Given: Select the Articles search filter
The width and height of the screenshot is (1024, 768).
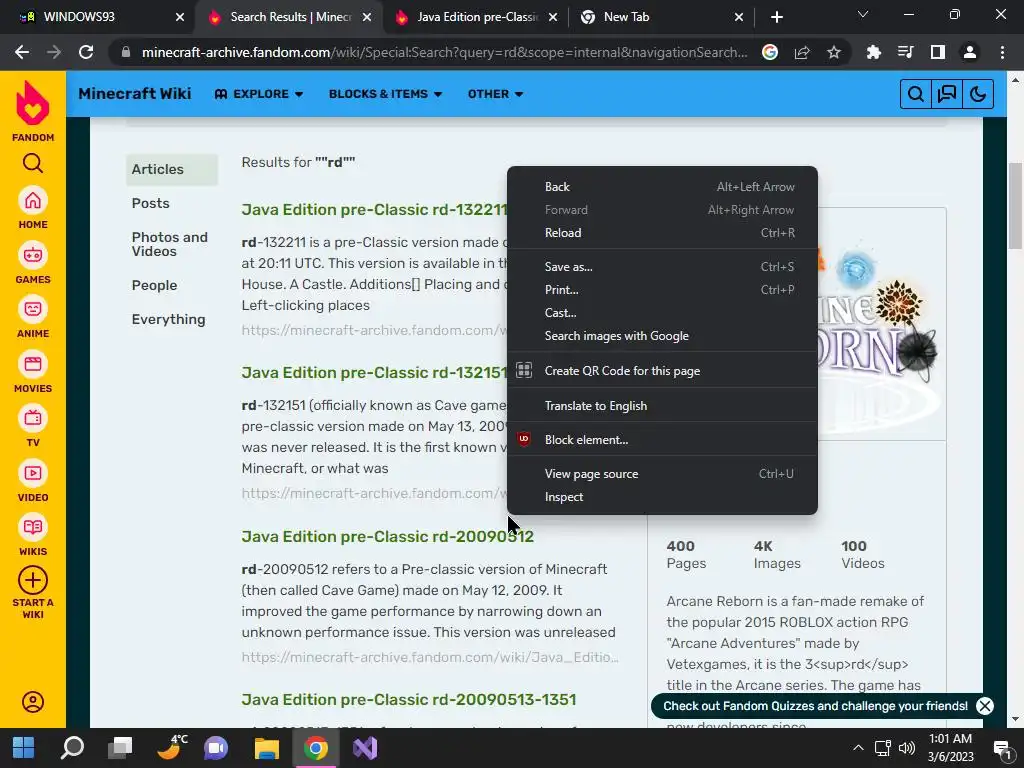Looking at the screenshot, I should click(172, 169).
